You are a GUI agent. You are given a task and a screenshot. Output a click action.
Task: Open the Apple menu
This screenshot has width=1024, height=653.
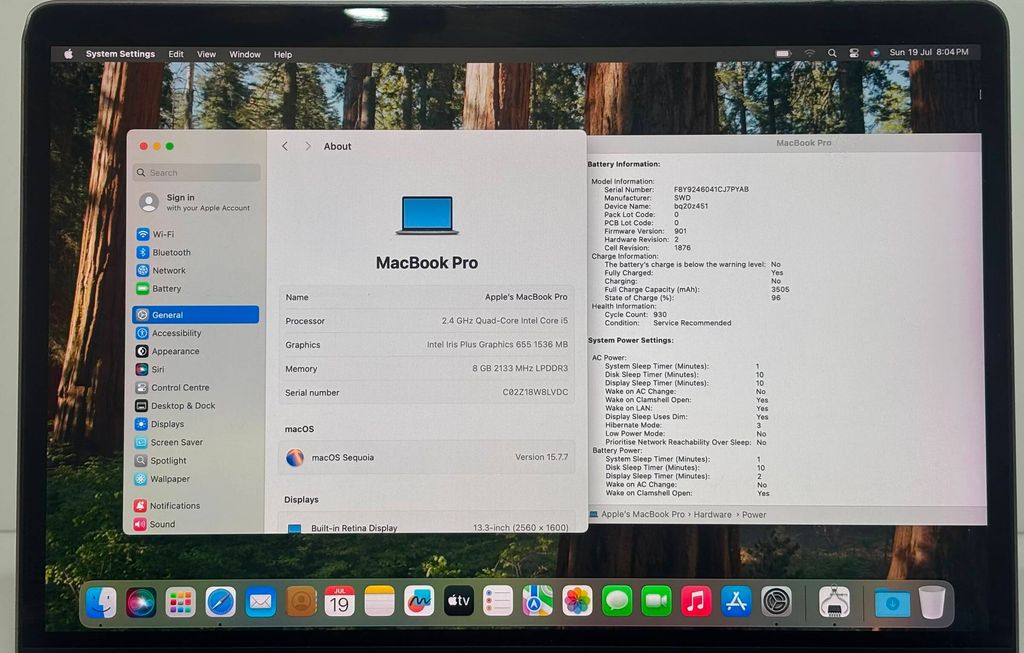pyautogui.click(x=69, y=54)
